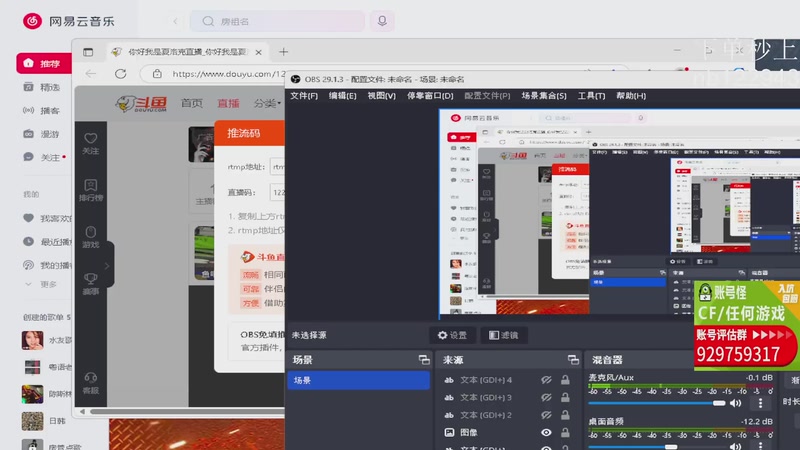Hide the 图像 source

click(x=546, y=433)
